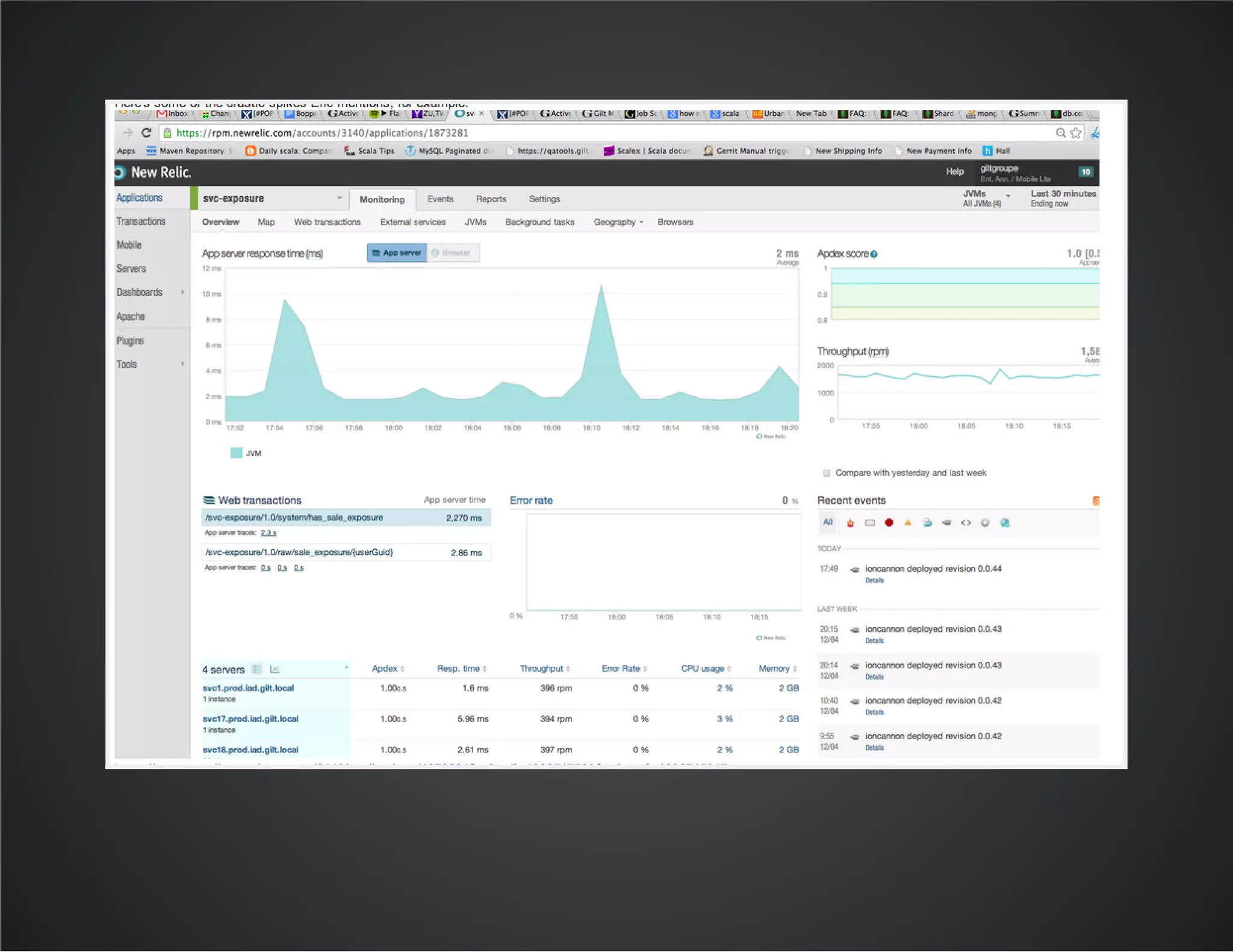The image size is (1233, 952).
Task: Filter recent events by red circle icon
Action: click(x=889, y=522)
